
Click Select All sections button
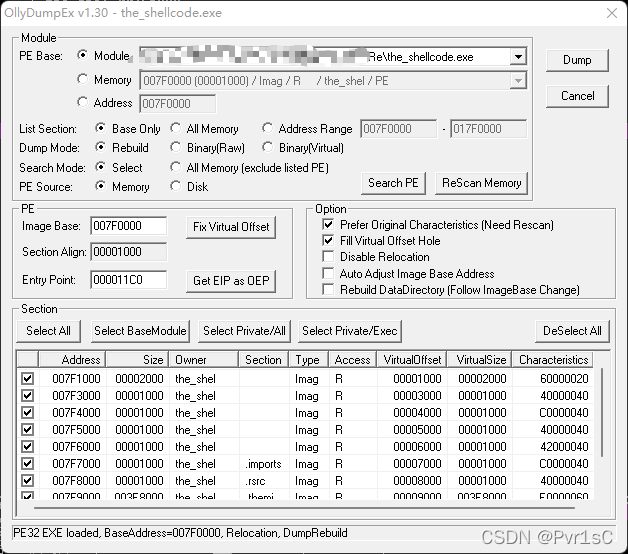48,331
